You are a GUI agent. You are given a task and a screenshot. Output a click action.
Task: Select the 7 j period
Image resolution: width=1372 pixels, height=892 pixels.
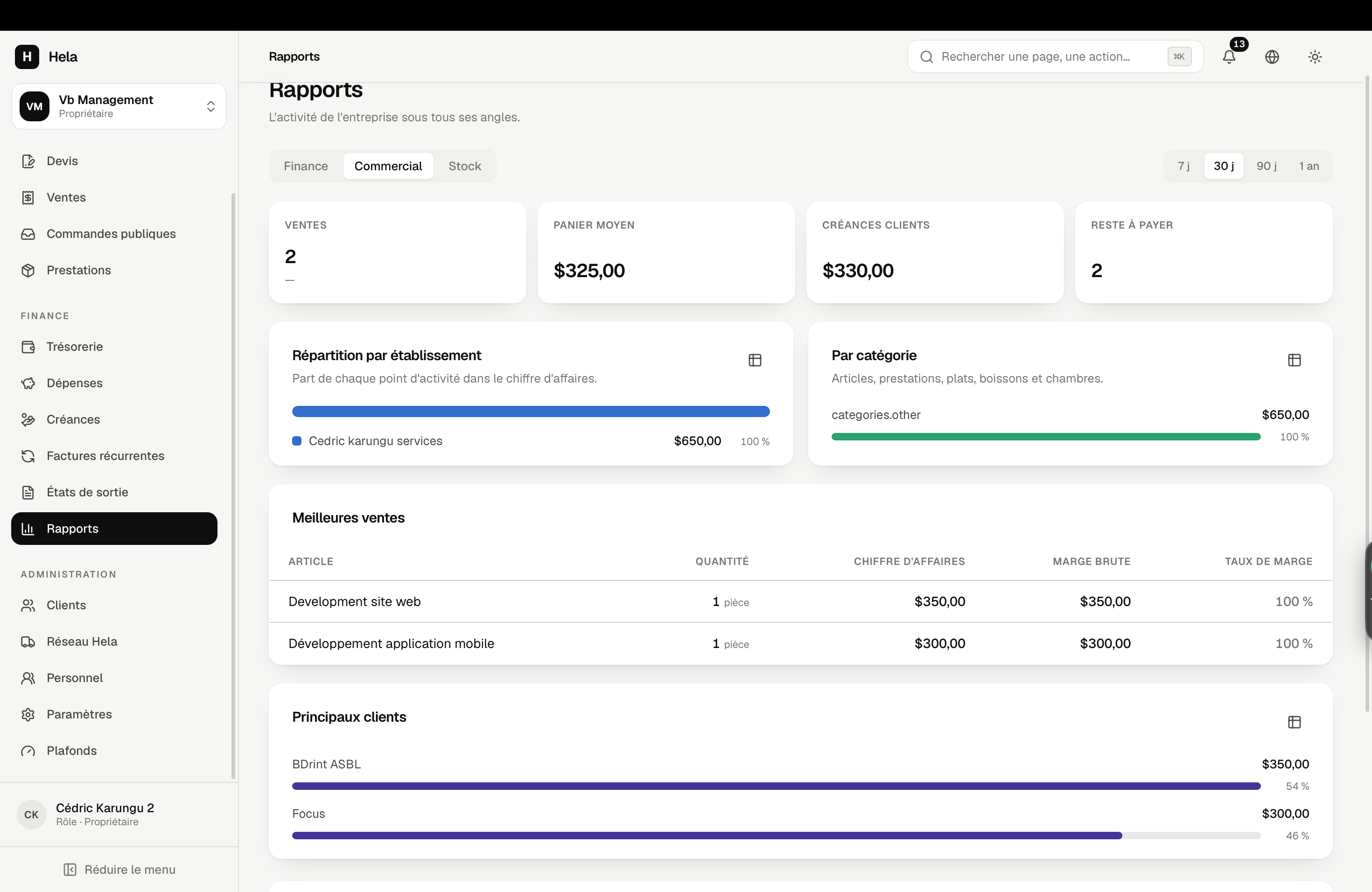(x=1183, y=166)
